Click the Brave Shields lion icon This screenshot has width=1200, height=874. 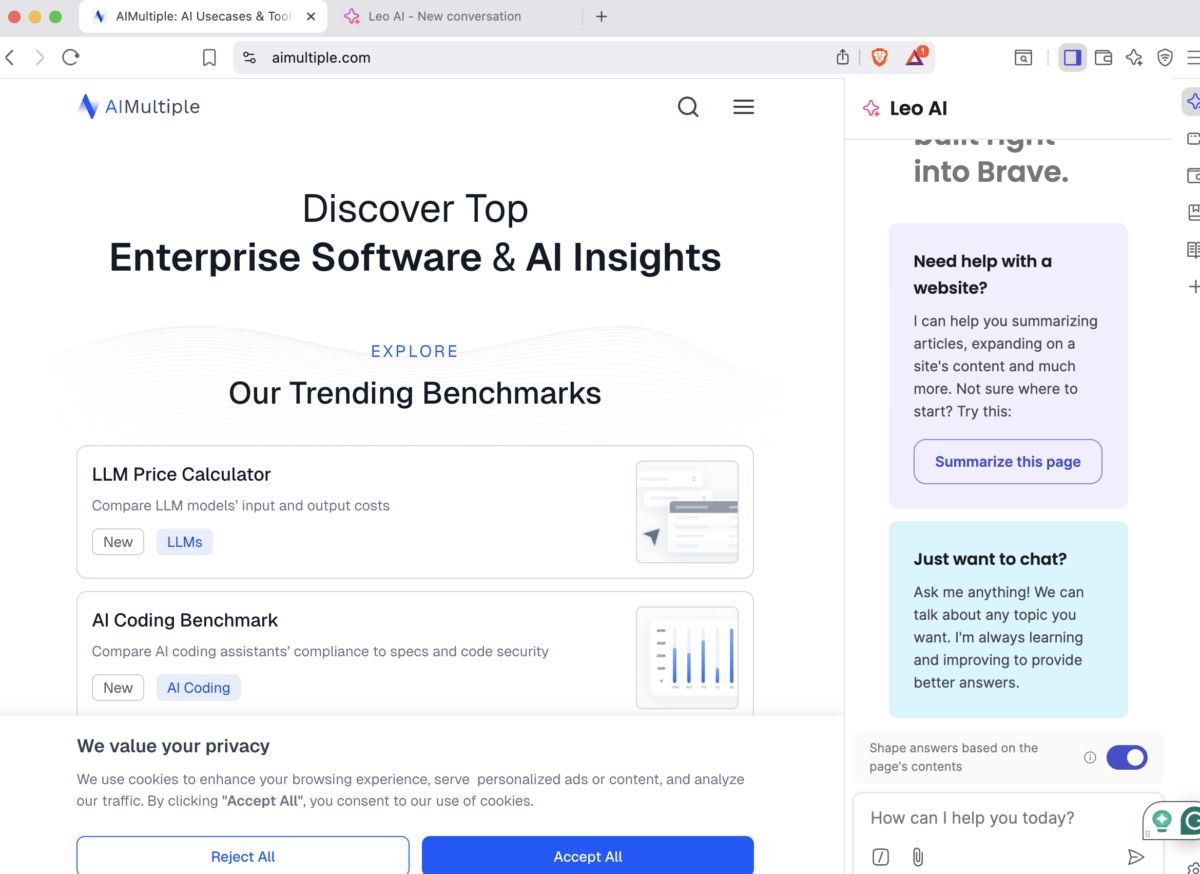tap(878, 57)
